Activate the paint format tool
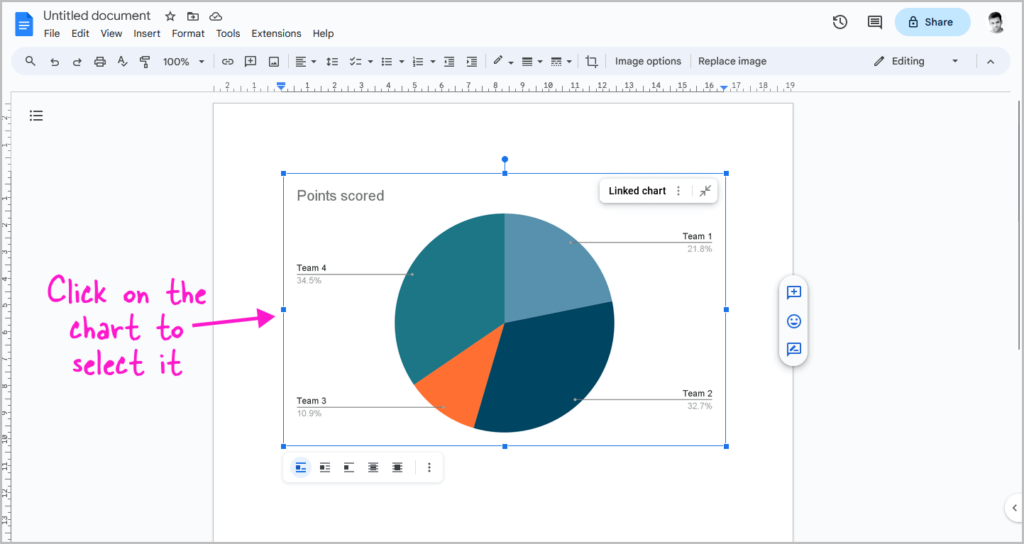This screenshot has width=1024, height=544. coord(145,61)
